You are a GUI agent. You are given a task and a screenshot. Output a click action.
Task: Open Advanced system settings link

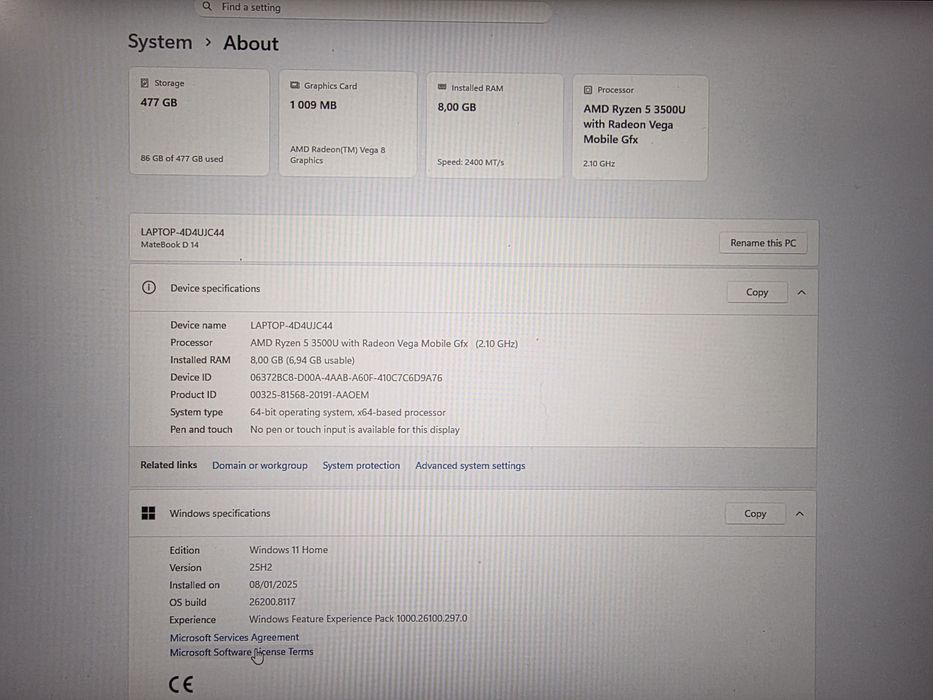470,465
